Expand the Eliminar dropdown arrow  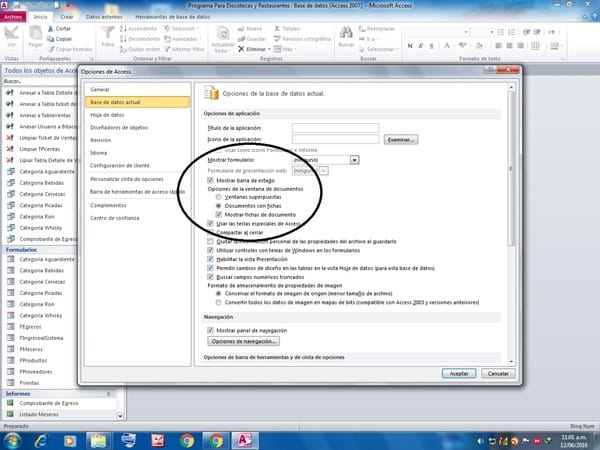[269, 49]
